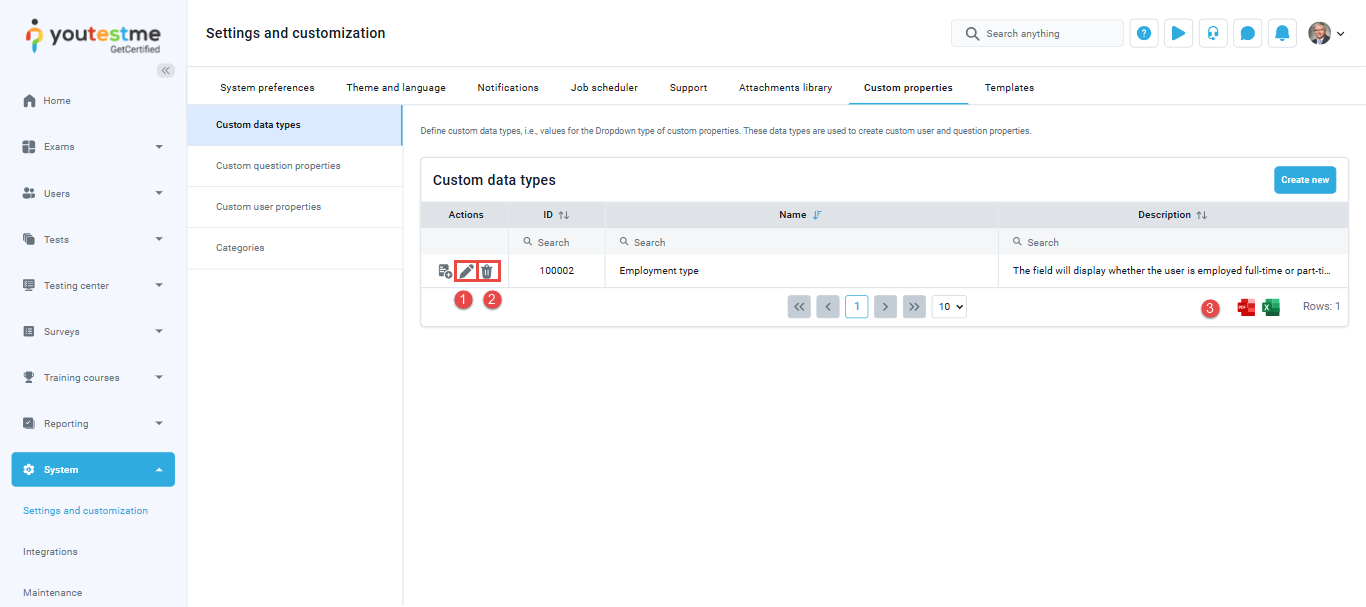The image size is (1366, 607).
Task: Click the help question mark icon
Action: pos(1144,33)
